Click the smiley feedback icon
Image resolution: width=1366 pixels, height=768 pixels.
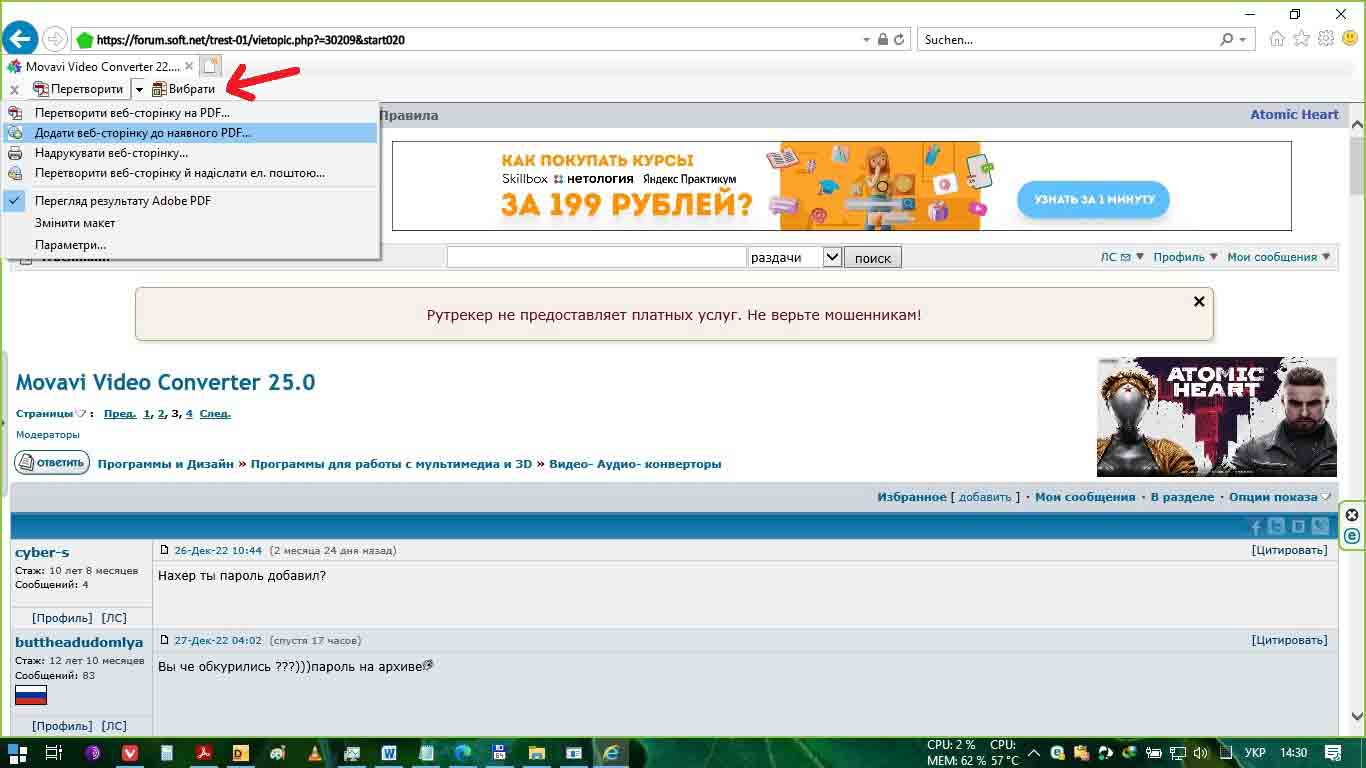[1350, 39]
